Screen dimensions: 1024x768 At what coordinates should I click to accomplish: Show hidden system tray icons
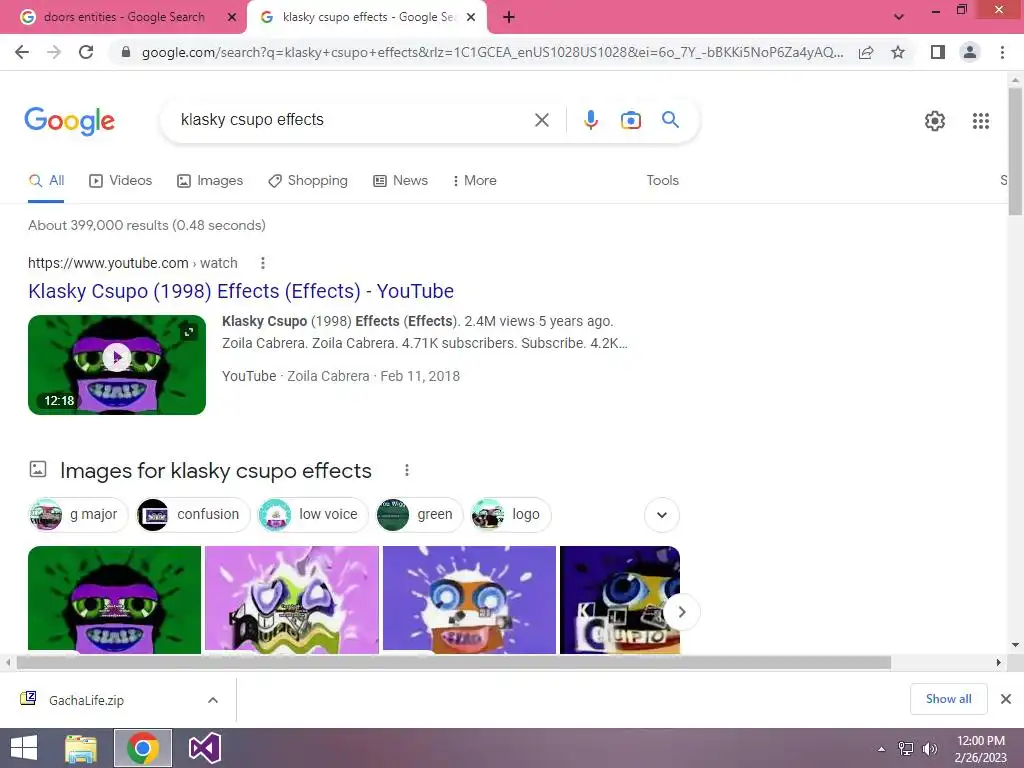(x=882, y=749)
